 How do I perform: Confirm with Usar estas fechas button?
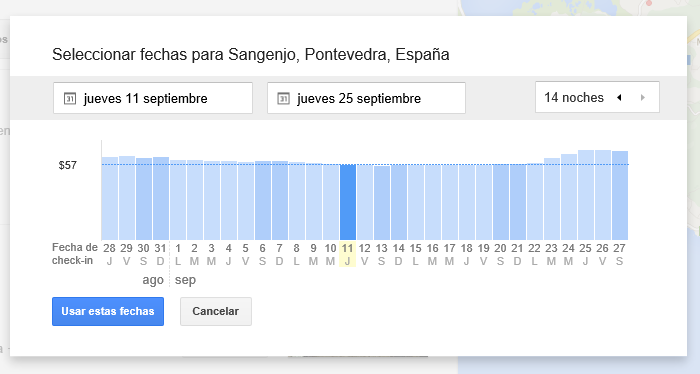point(108,311)
